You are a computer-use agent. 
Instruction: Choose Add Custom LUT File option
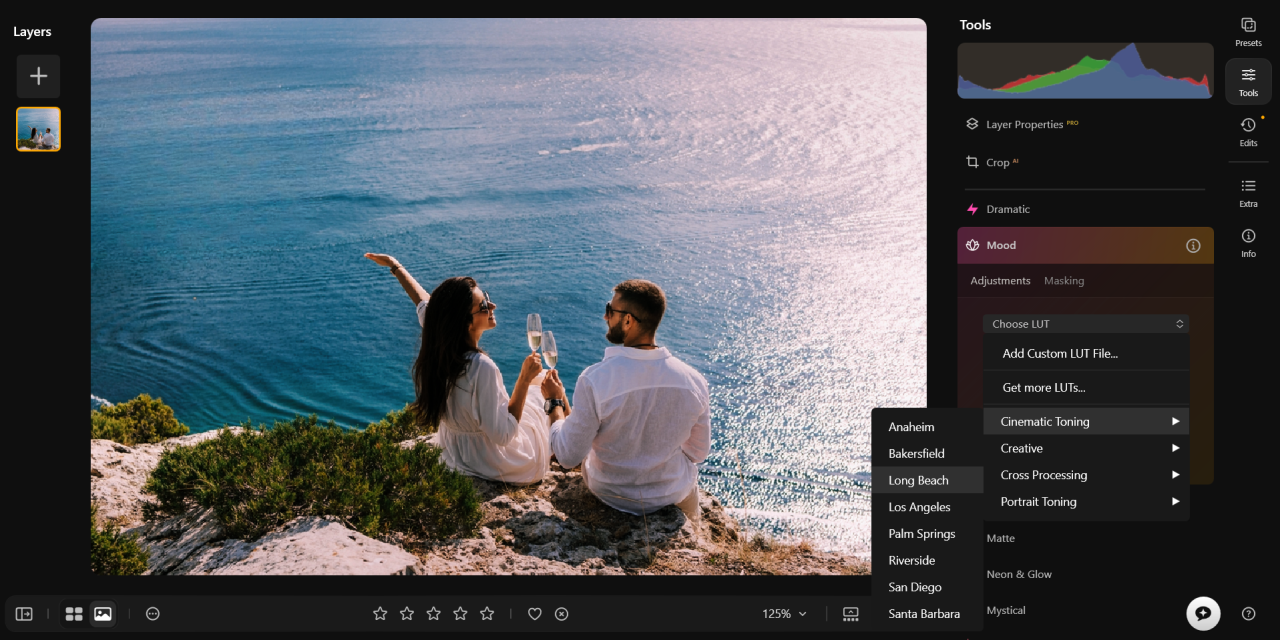point(1087,353)
